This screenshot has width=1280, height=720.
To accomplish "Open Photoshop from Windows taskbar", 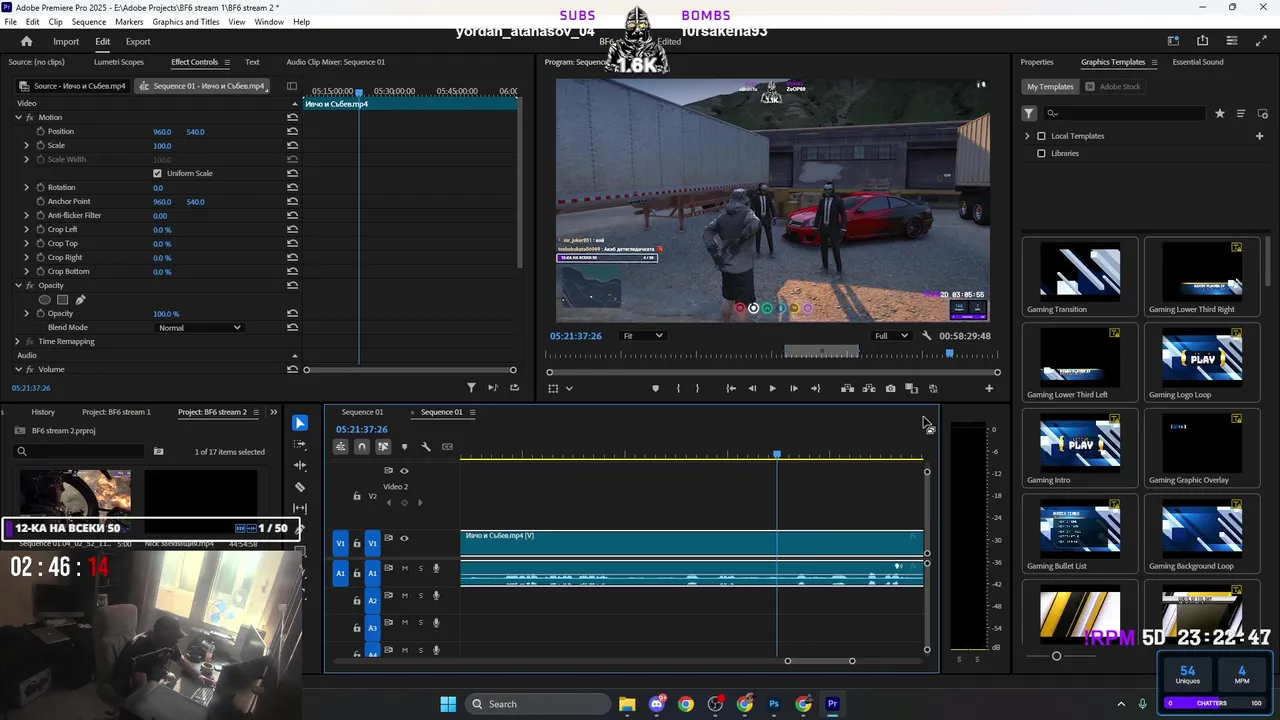I will coord(774,704).
